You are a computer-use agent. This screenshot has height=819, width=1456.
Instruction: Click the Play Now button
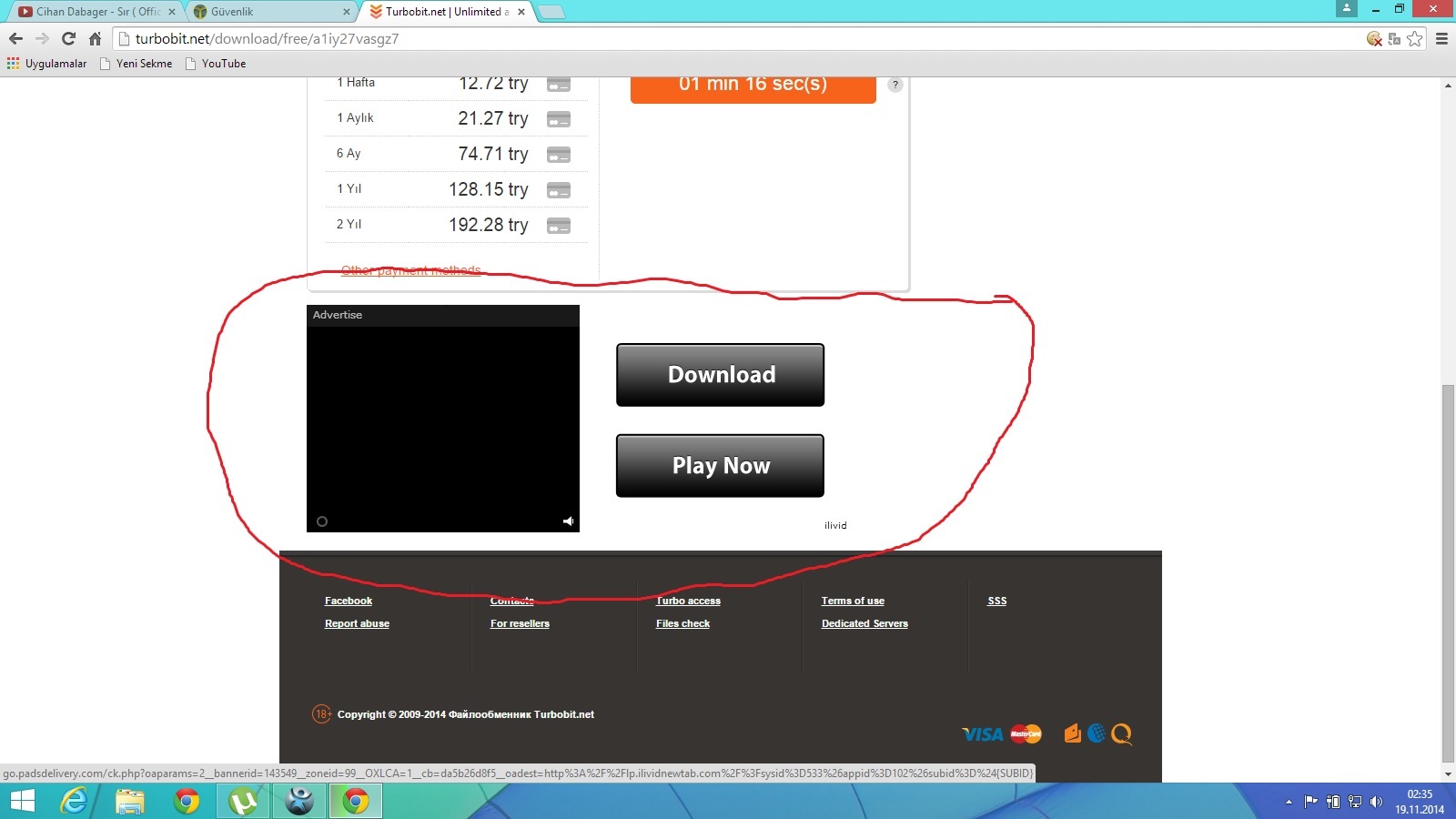[721, 466]
